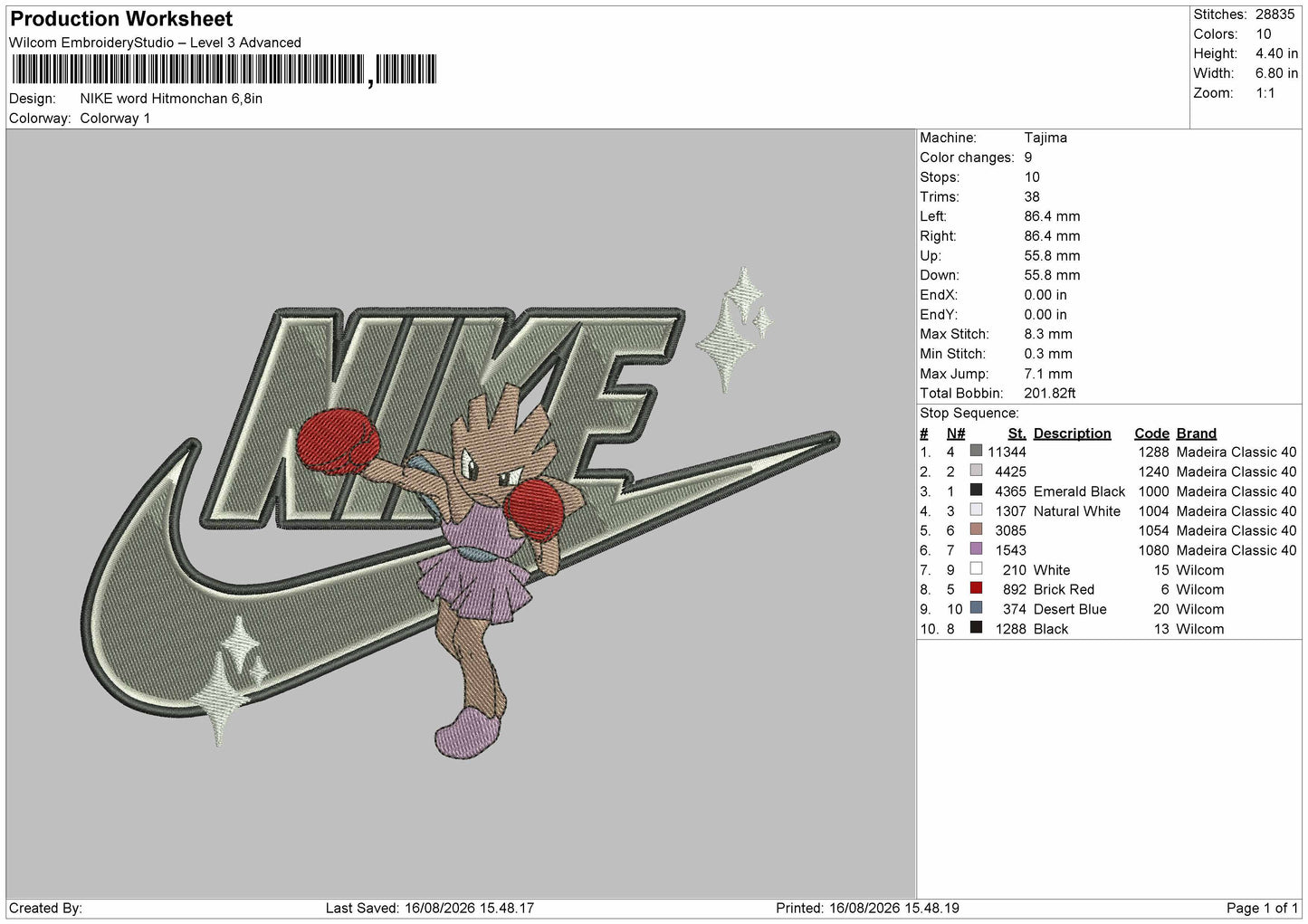1308x924 pixels.
Task: Click the barcode under the software name
Action: coord(224,70)
